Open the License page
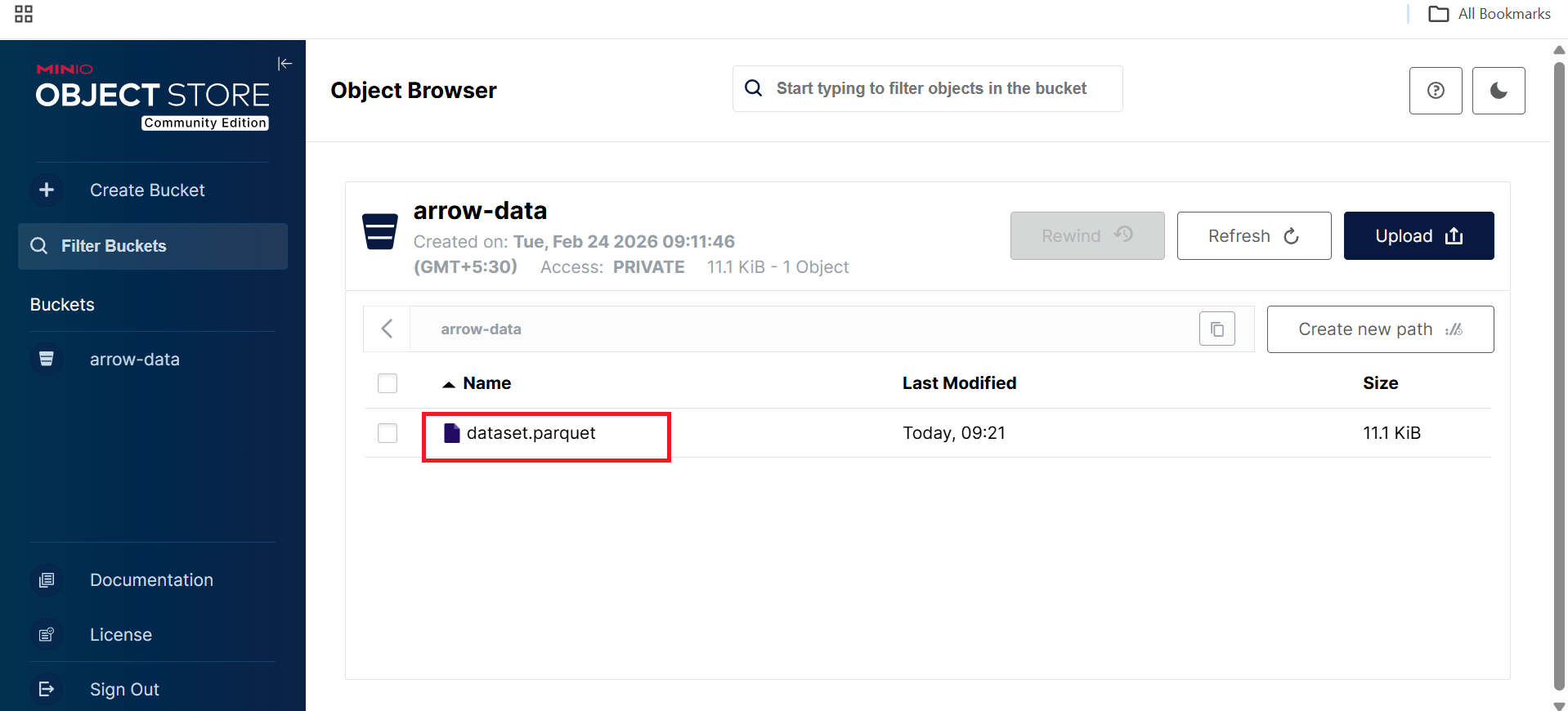Viewport: 1568px width, 711px height. (121, 635)
